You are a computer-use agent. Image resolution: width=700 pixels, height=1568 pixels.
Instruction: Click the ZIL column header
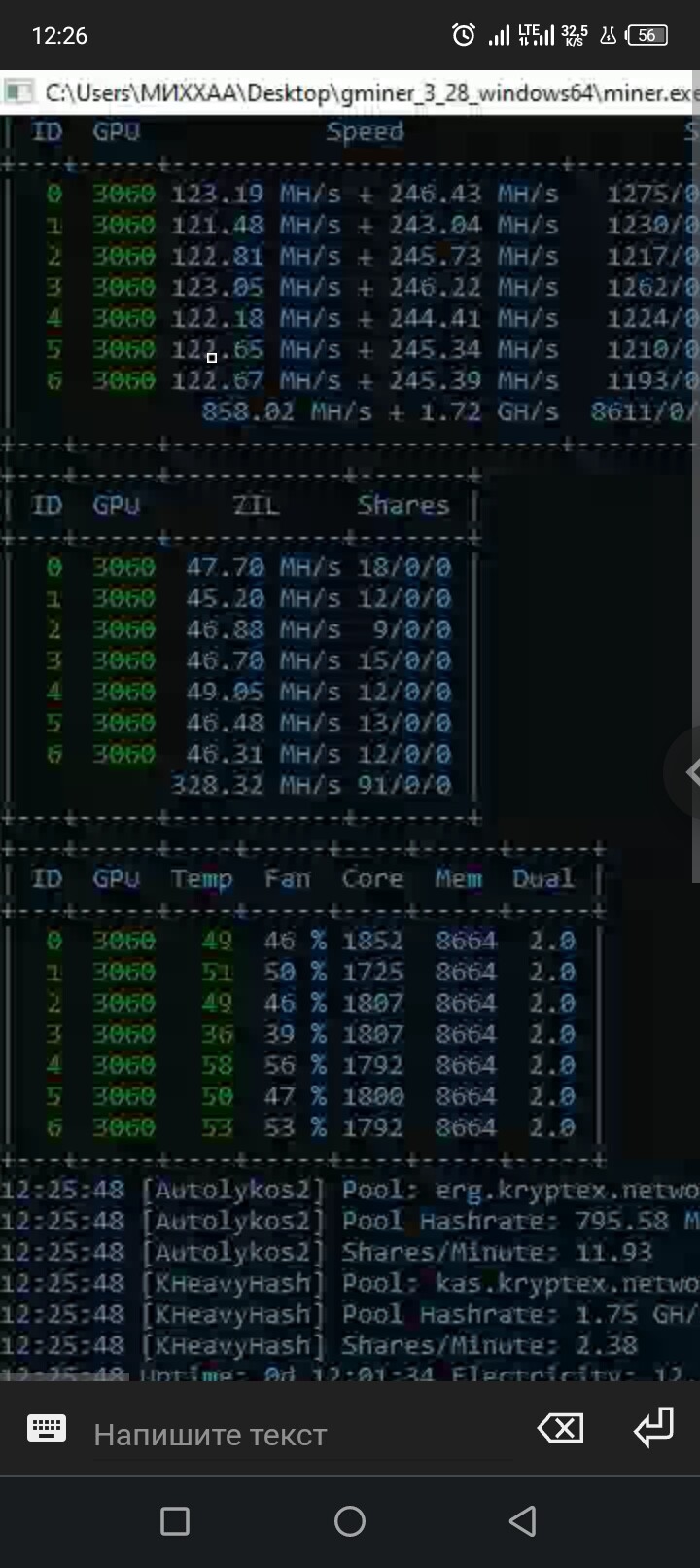tap(256, 505)
